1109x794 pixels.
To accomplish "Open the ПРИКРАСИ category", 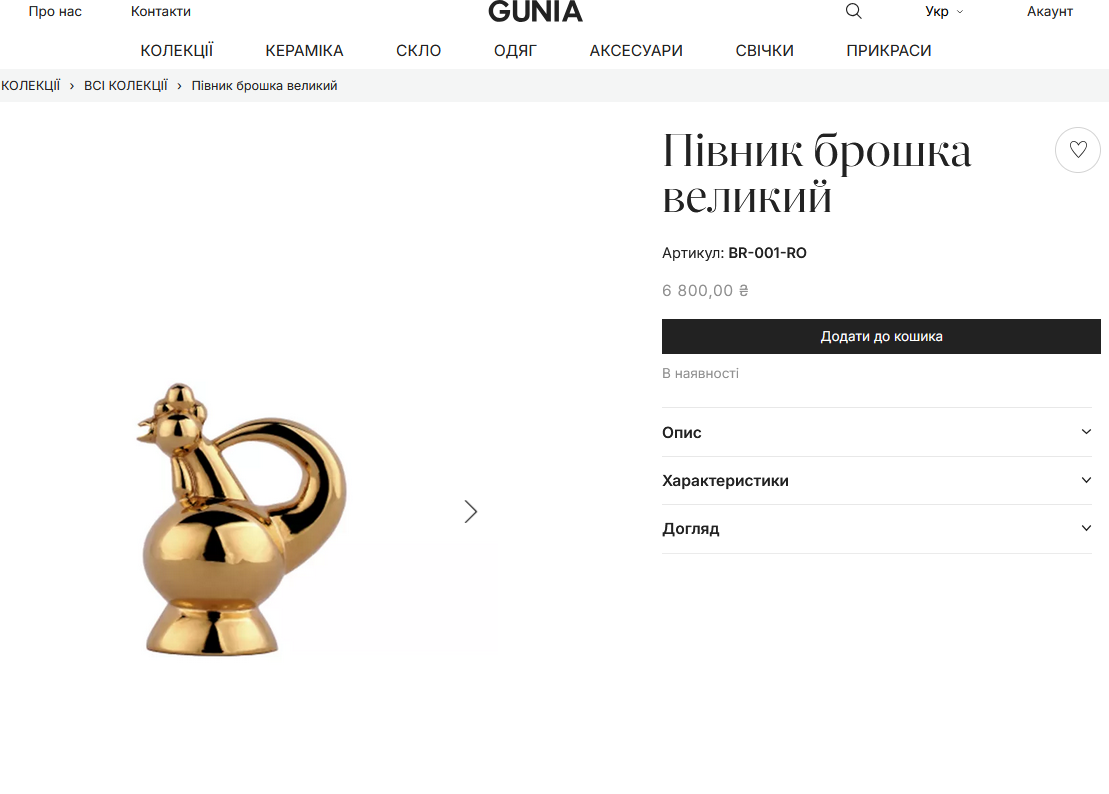I will coord(889,51).
